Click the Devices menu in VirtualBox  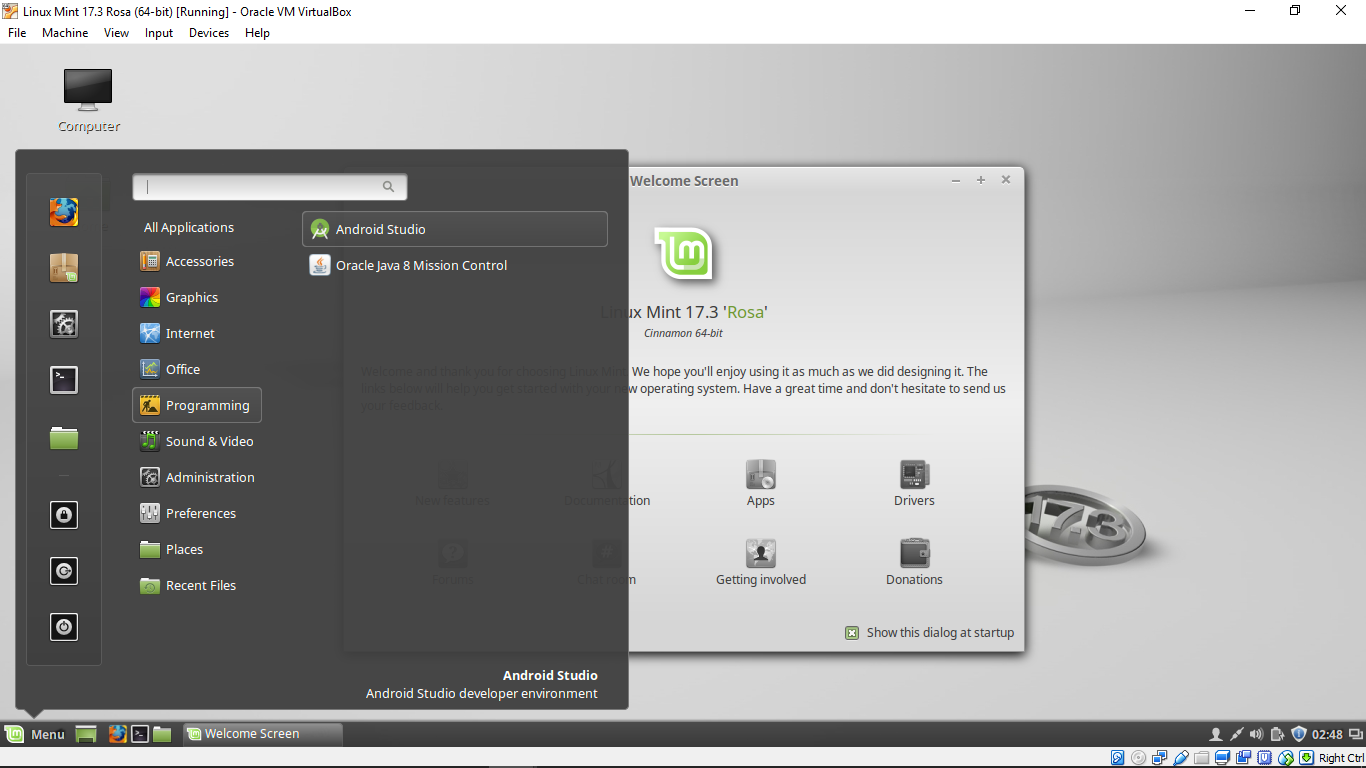coord(209,32)
